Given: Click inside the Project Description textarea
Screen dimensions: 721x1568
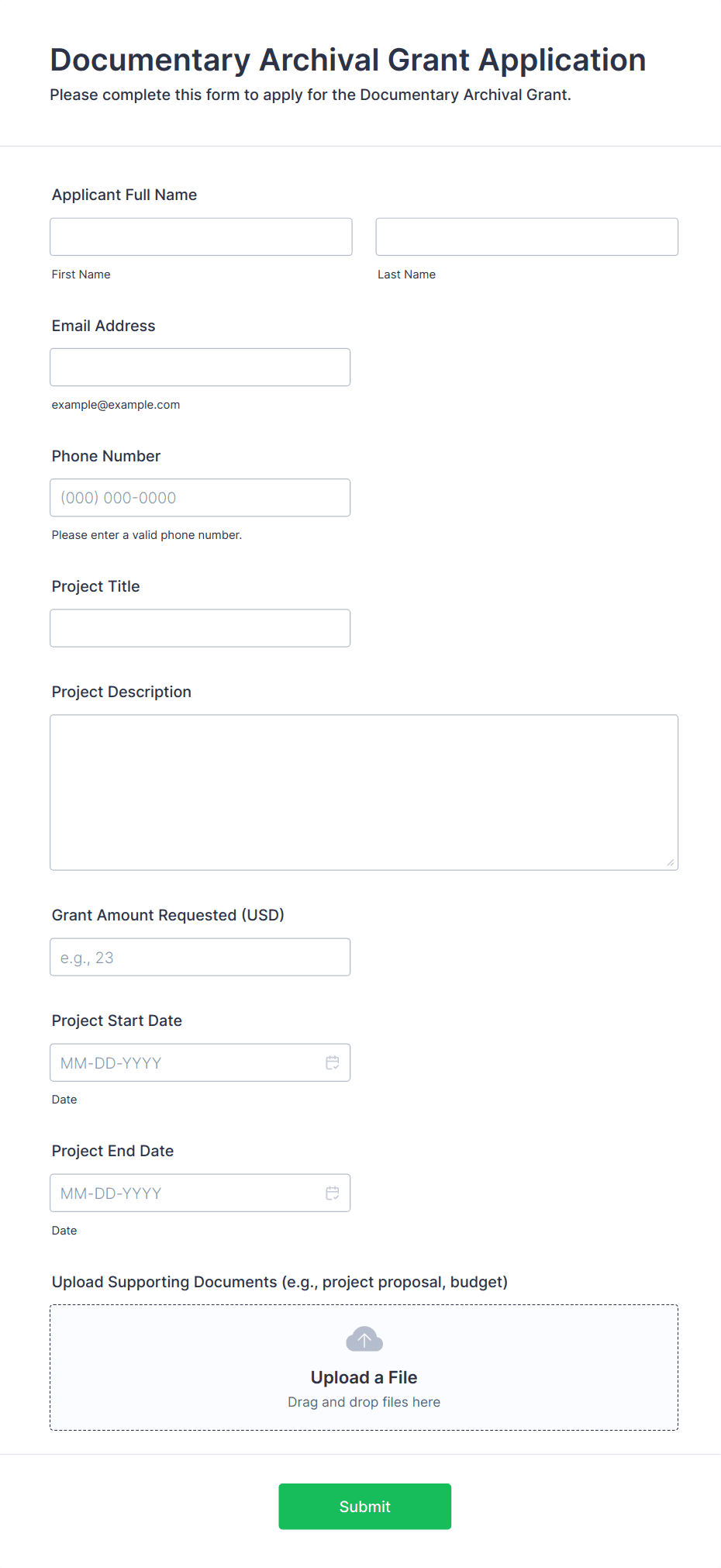Looking at the screenshot, I should tap(364, 792).
